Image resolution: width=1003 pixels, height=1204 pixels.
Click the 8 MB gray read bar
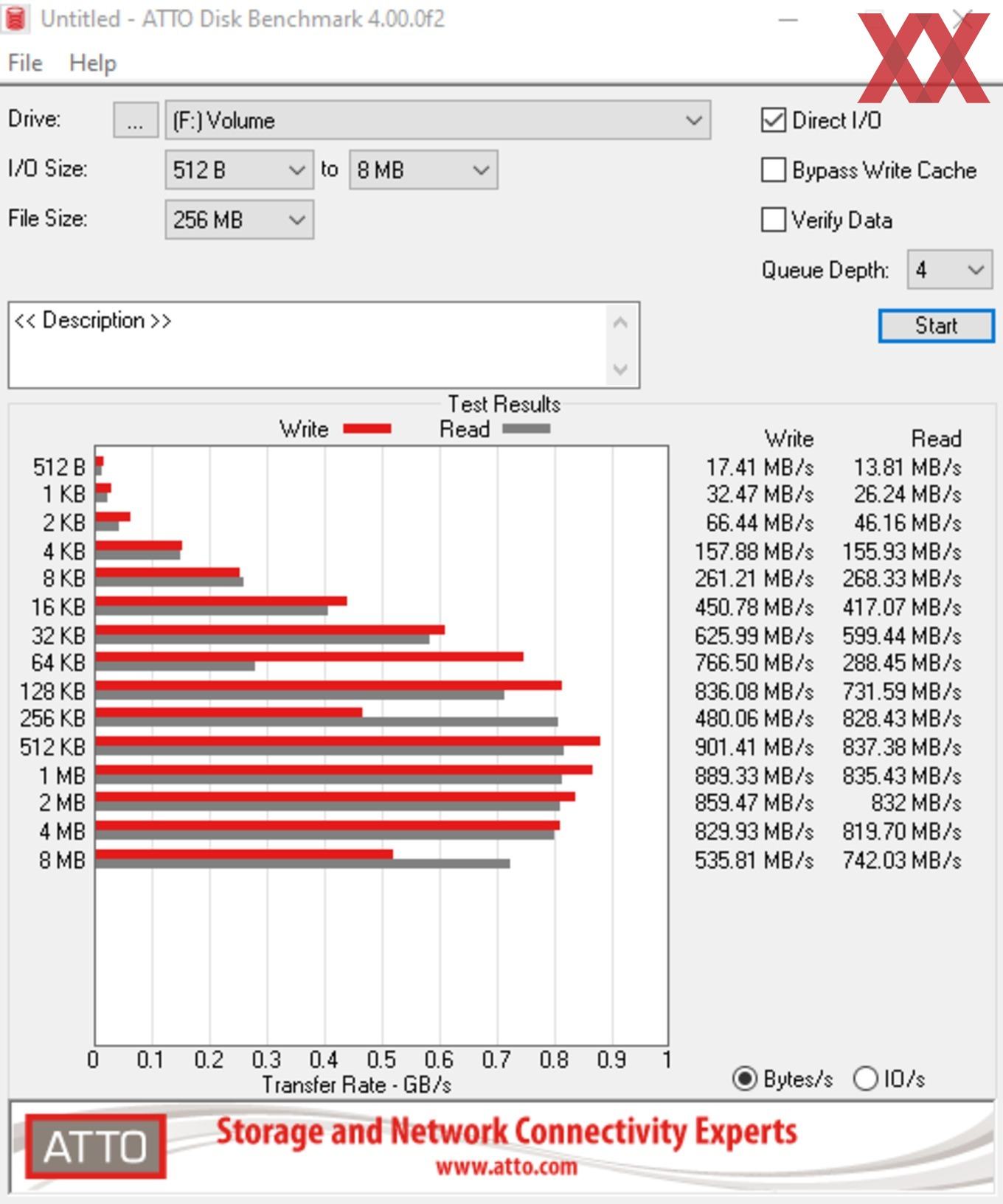[x=302, y=863]
